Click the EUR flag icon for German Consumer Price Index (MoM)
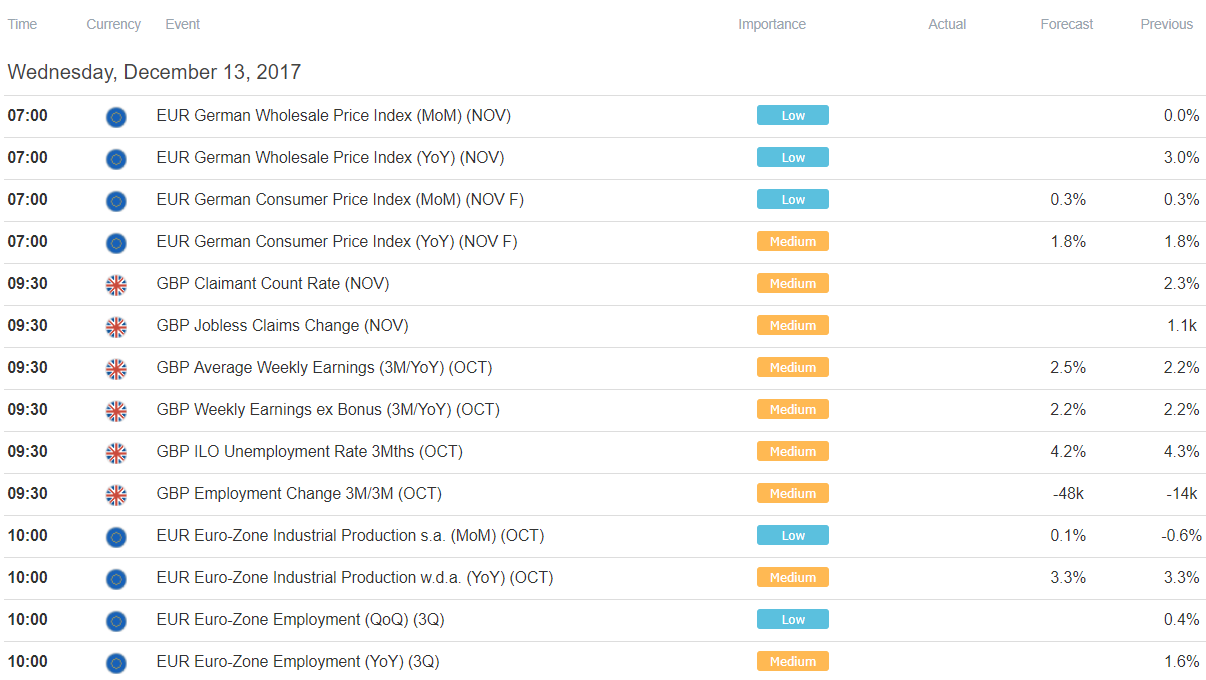 (116, 201)
